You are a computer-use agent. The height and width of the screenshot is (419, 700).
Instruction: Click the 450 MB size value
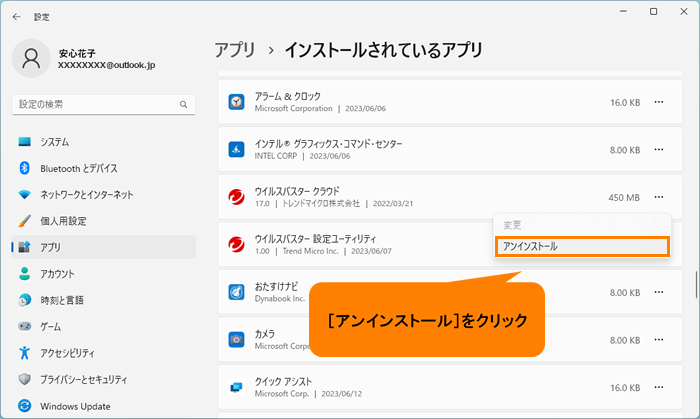pos(624,198)
